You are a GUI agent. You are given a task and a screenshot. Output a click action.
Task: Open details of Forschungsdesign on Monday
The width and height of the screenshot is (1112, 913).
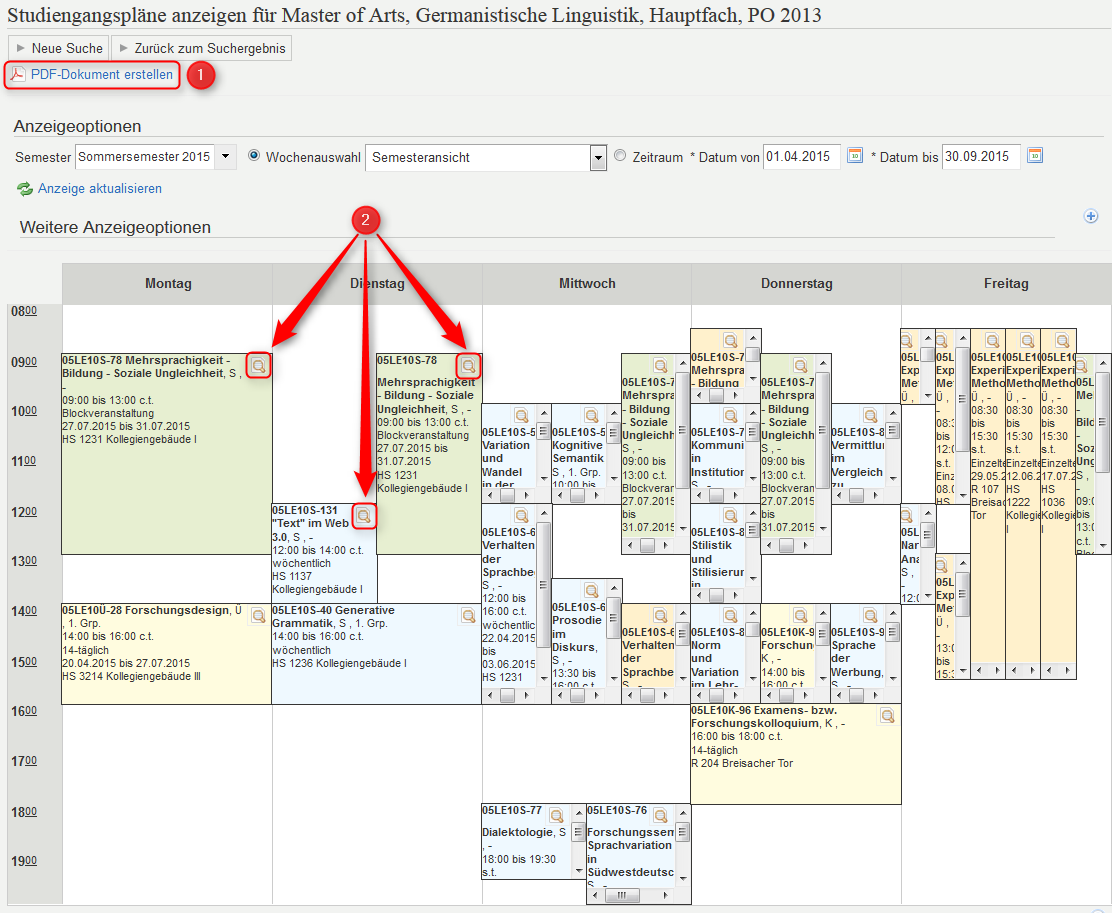(x=259, y=615)
